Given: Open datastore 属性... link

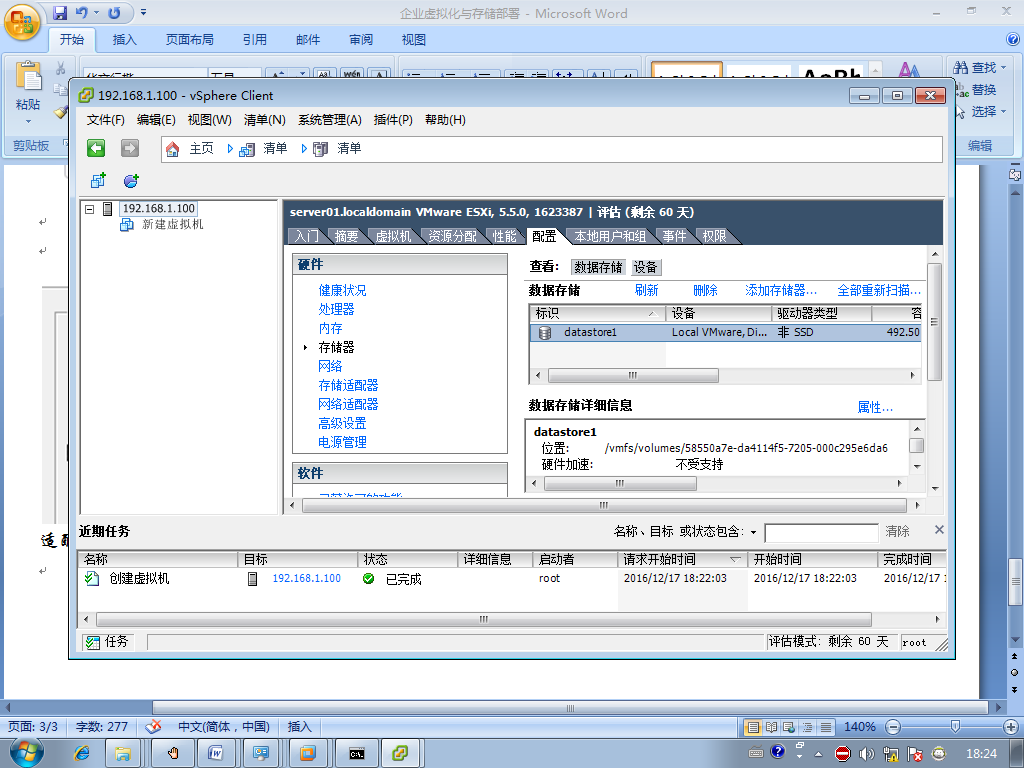Looking at the screenshot, I should click(875, 408).
